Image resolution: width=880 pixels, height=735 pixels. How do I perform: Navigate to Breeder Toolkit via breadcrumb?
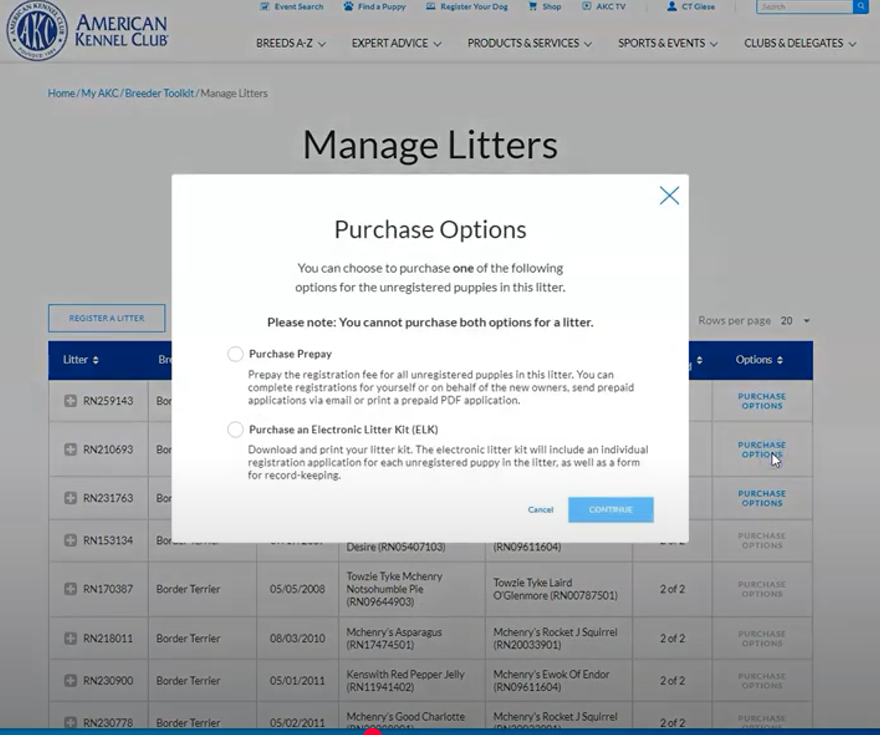pyautogui.click(x=157, y=92)
